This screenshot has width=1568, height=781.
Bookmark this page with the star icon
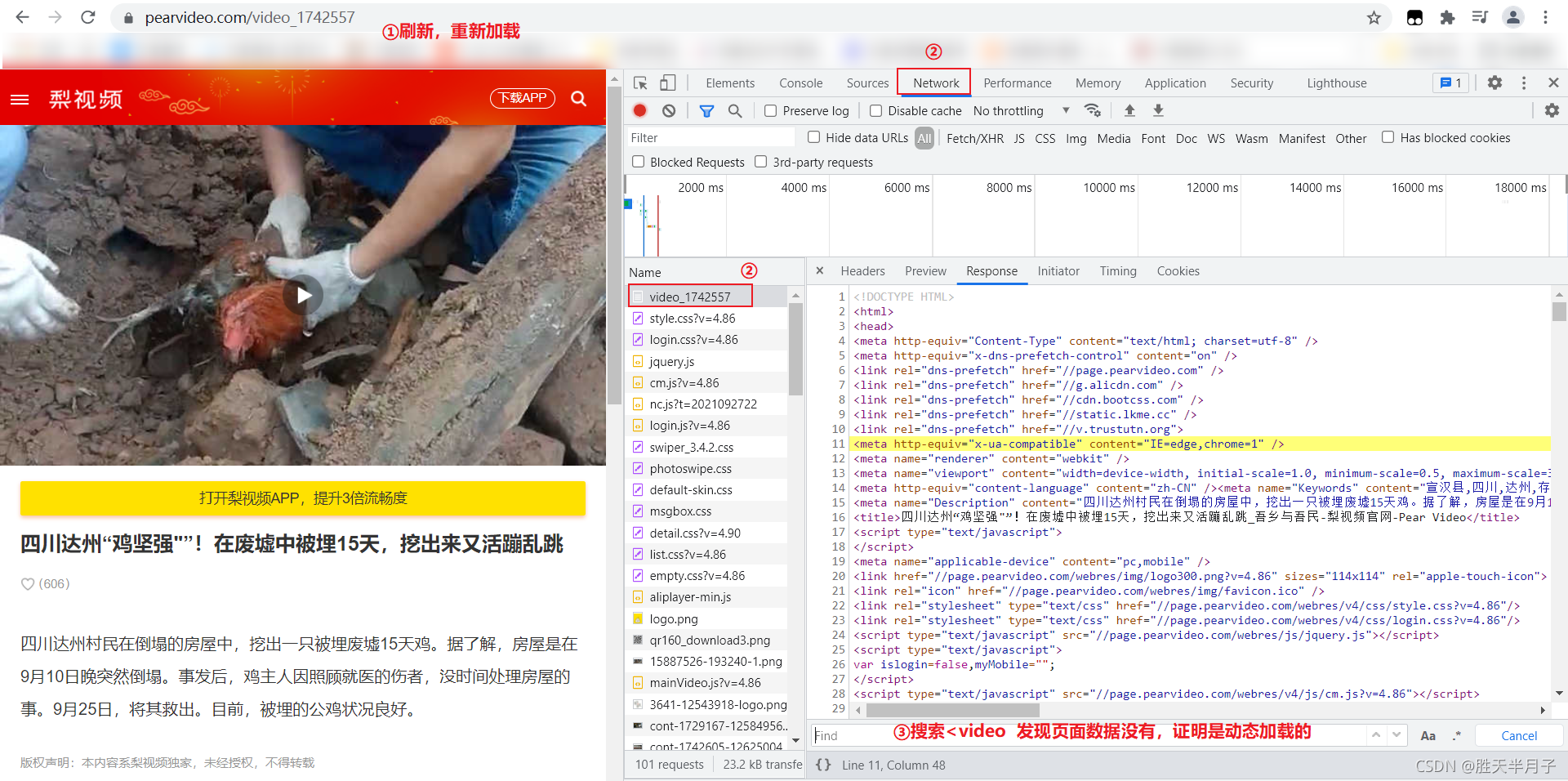(1374, 17)
